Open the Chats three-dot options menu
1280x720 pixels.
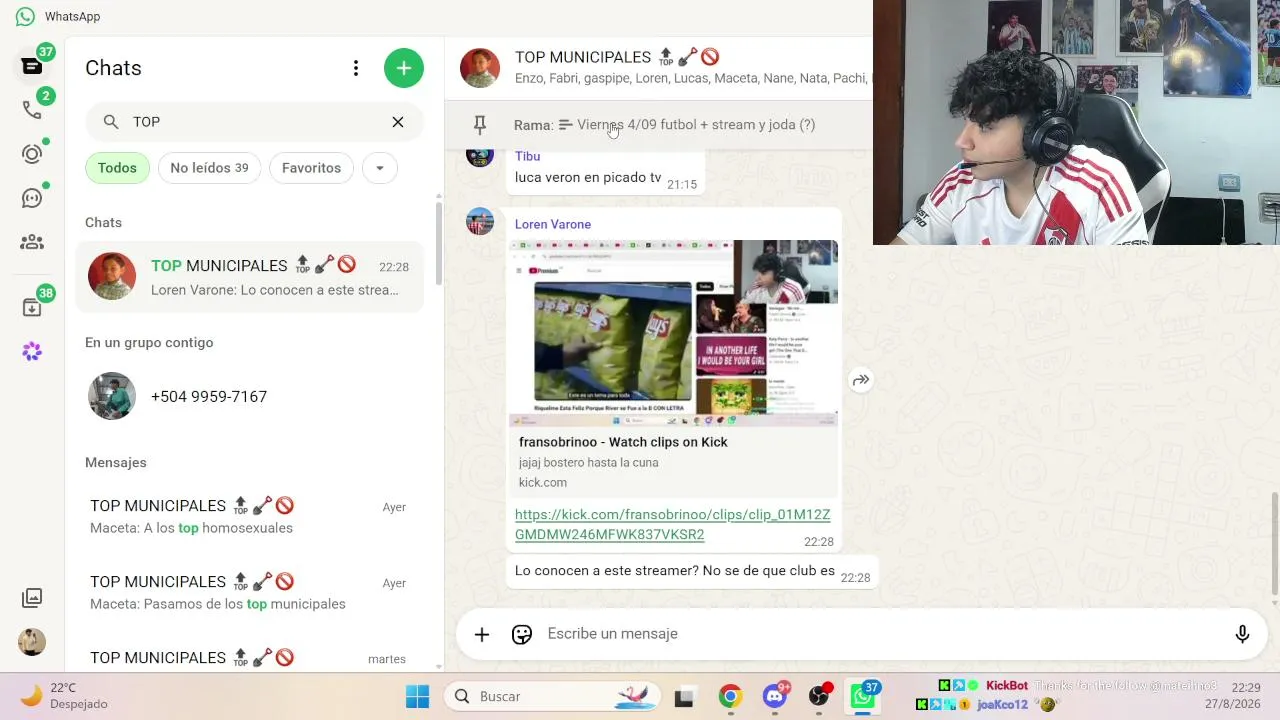pos(356,68)
